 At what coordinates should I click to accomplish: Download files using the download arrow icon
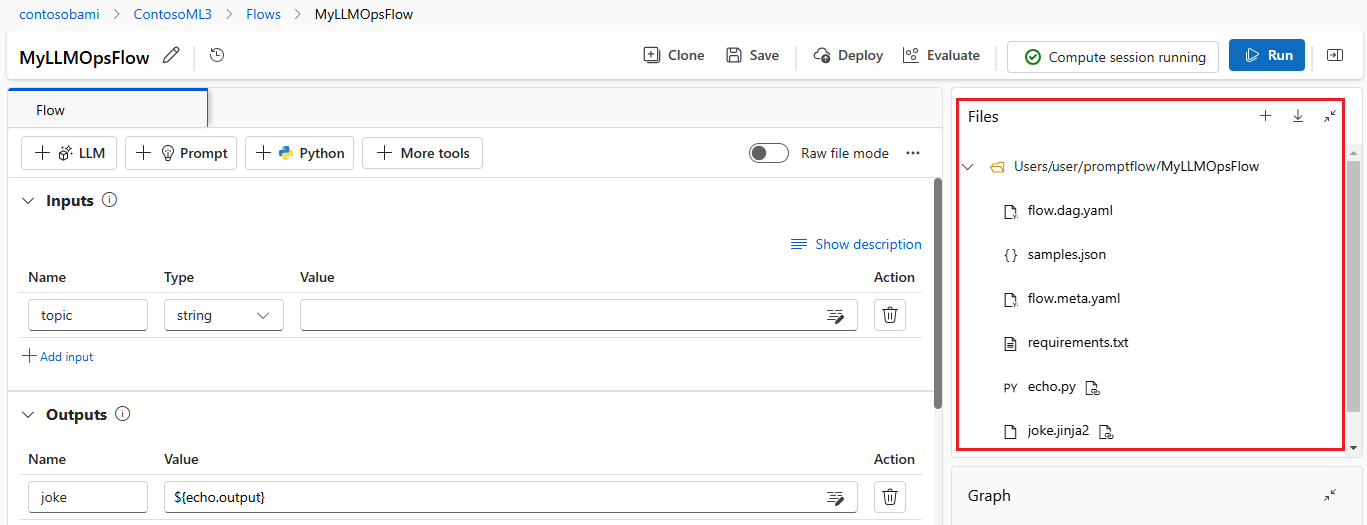coord(1298,116)
